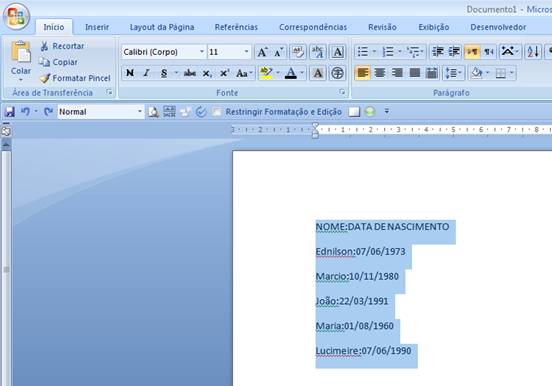The height and width of the screenshot is (386, 552).
Task: Decrease paragraph indent
Action: pos(438,52)
